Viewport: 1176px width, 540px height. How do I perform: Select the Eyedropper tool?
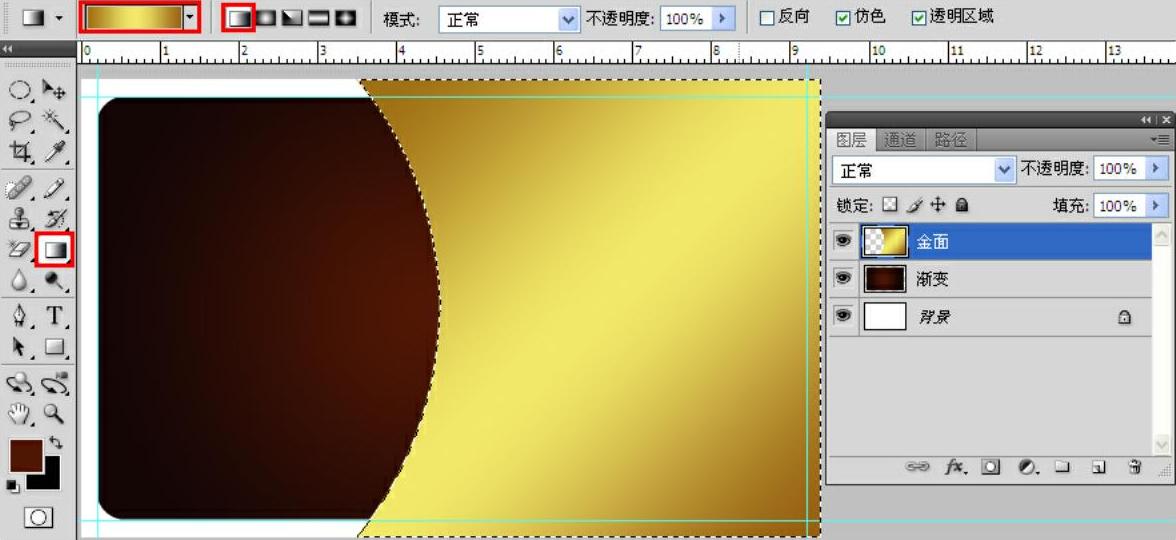(55, 152)
